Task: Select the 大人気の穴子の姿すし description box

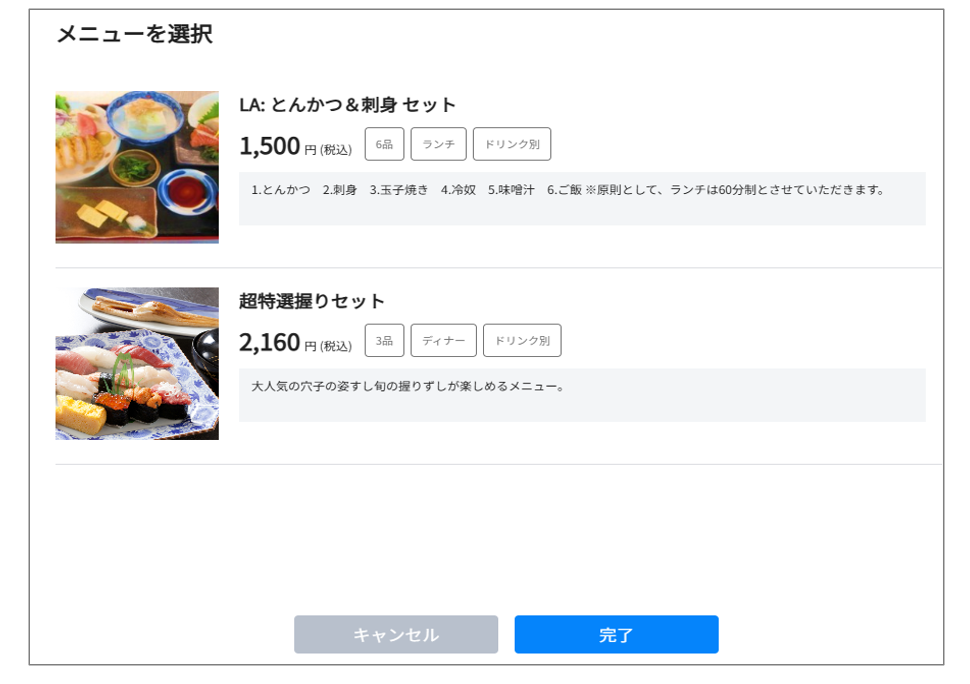Action: point(582,395)
